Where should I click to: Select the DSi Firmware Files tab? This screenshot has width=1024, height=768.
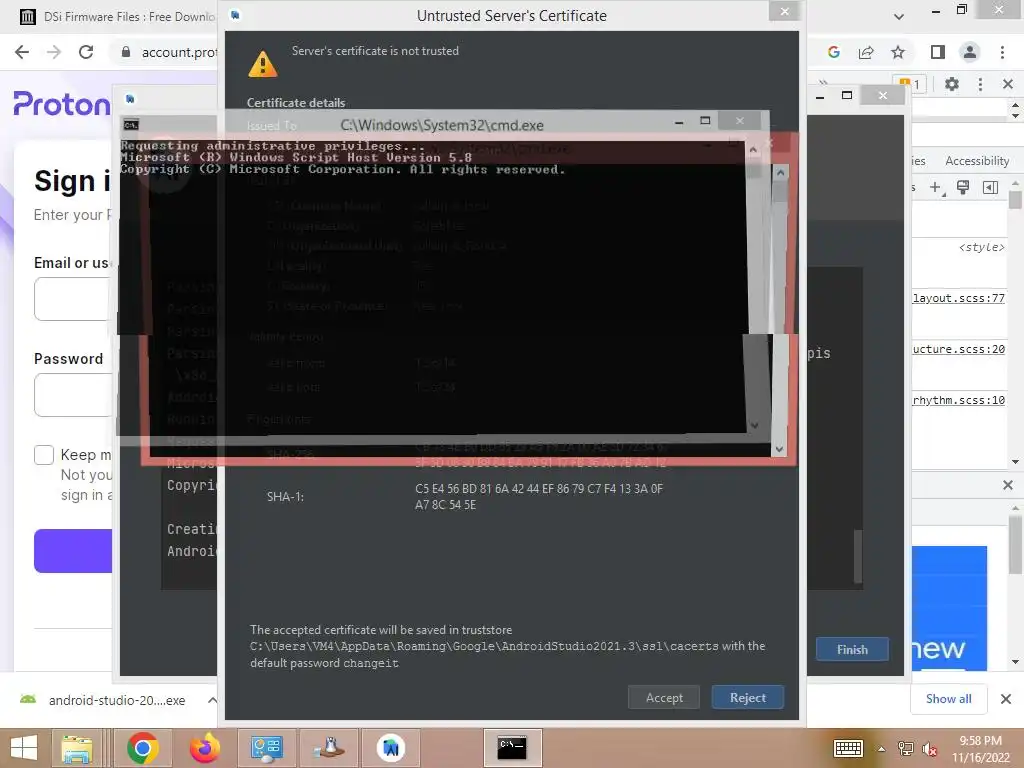118,17
